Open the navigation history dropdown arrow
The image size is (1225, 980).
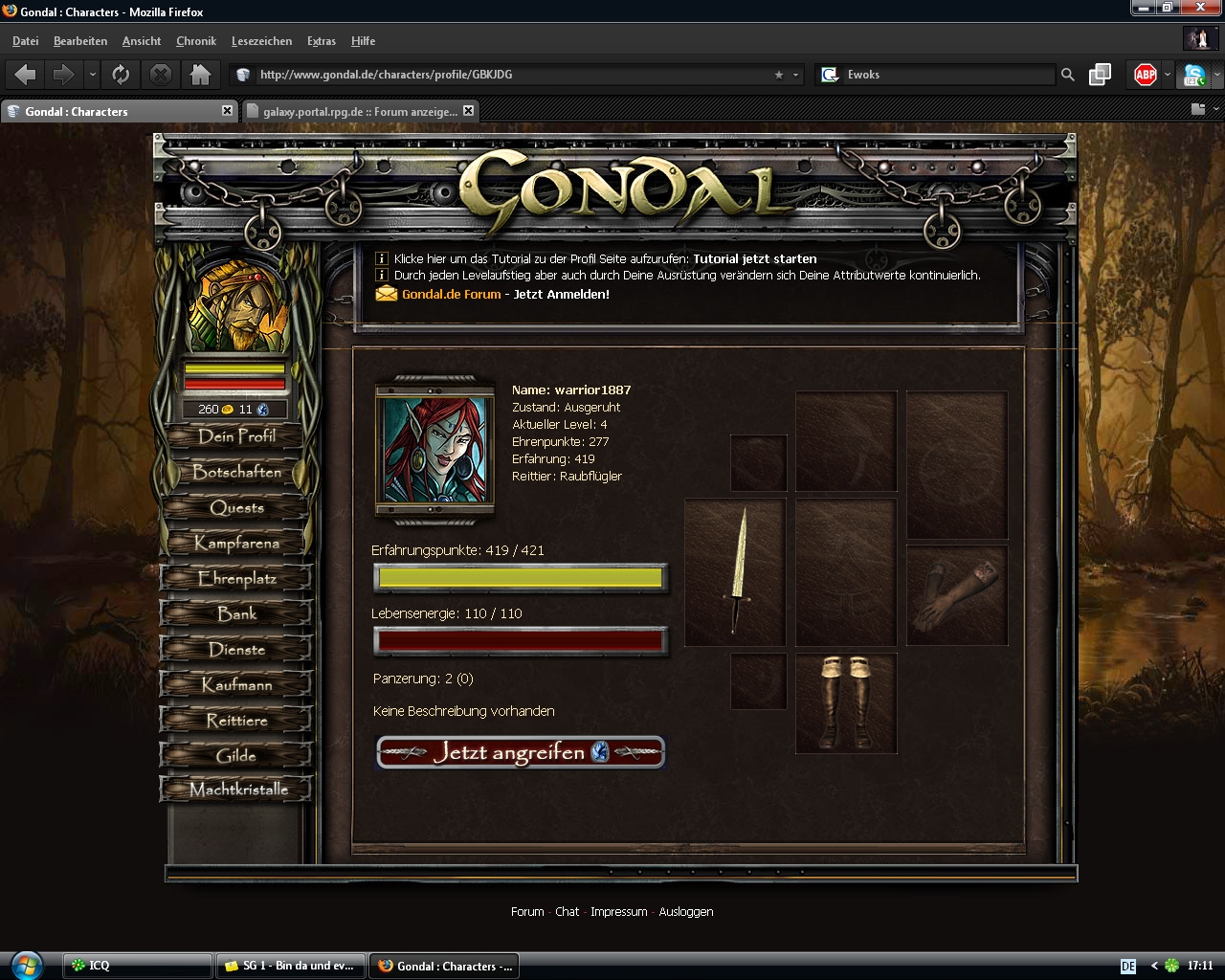pos(92,75)
